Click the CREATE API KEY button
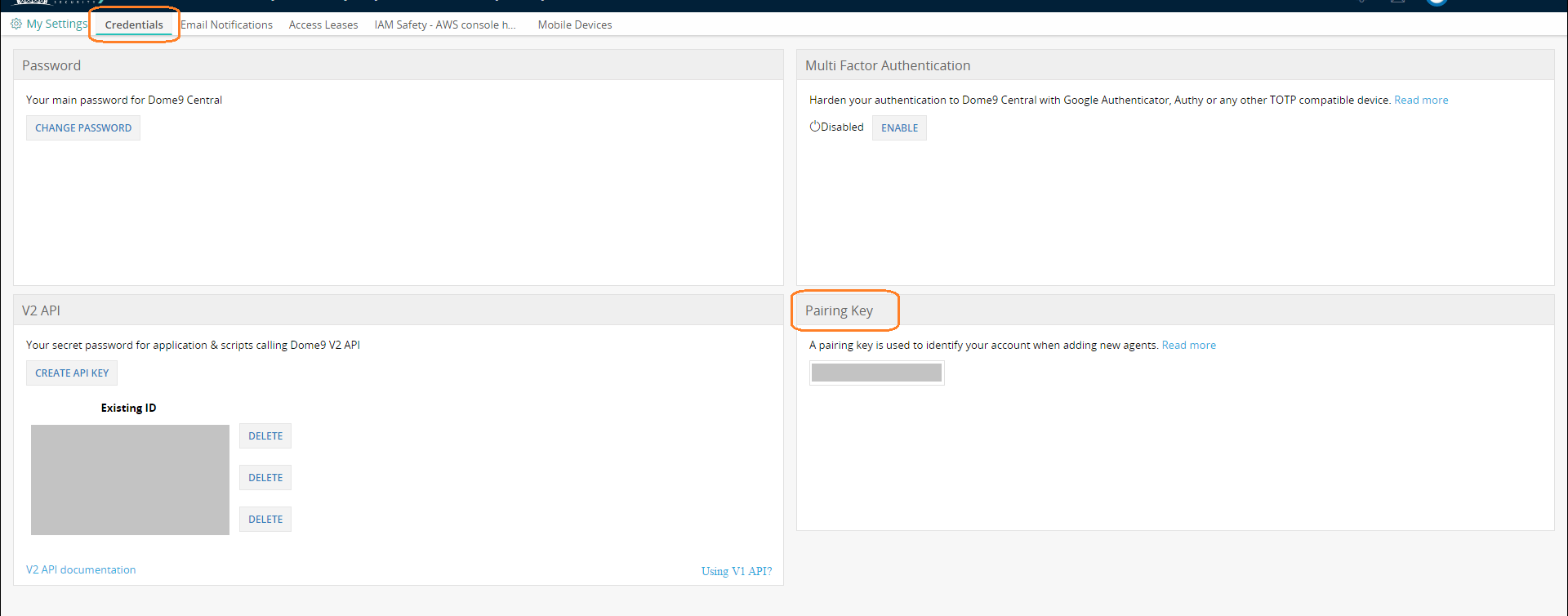The height and width of the screenshot is (616, 1568). coord(72,373)
